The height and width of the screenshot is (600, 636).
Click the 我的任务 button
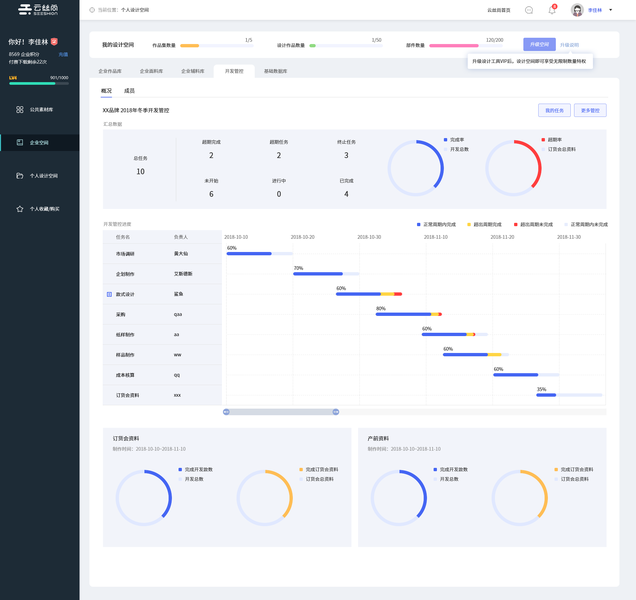point(554,110)
